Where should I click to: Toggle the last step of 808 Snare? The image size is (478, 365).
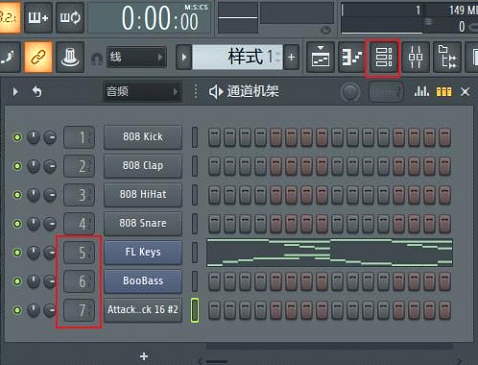tap(445, 224)
